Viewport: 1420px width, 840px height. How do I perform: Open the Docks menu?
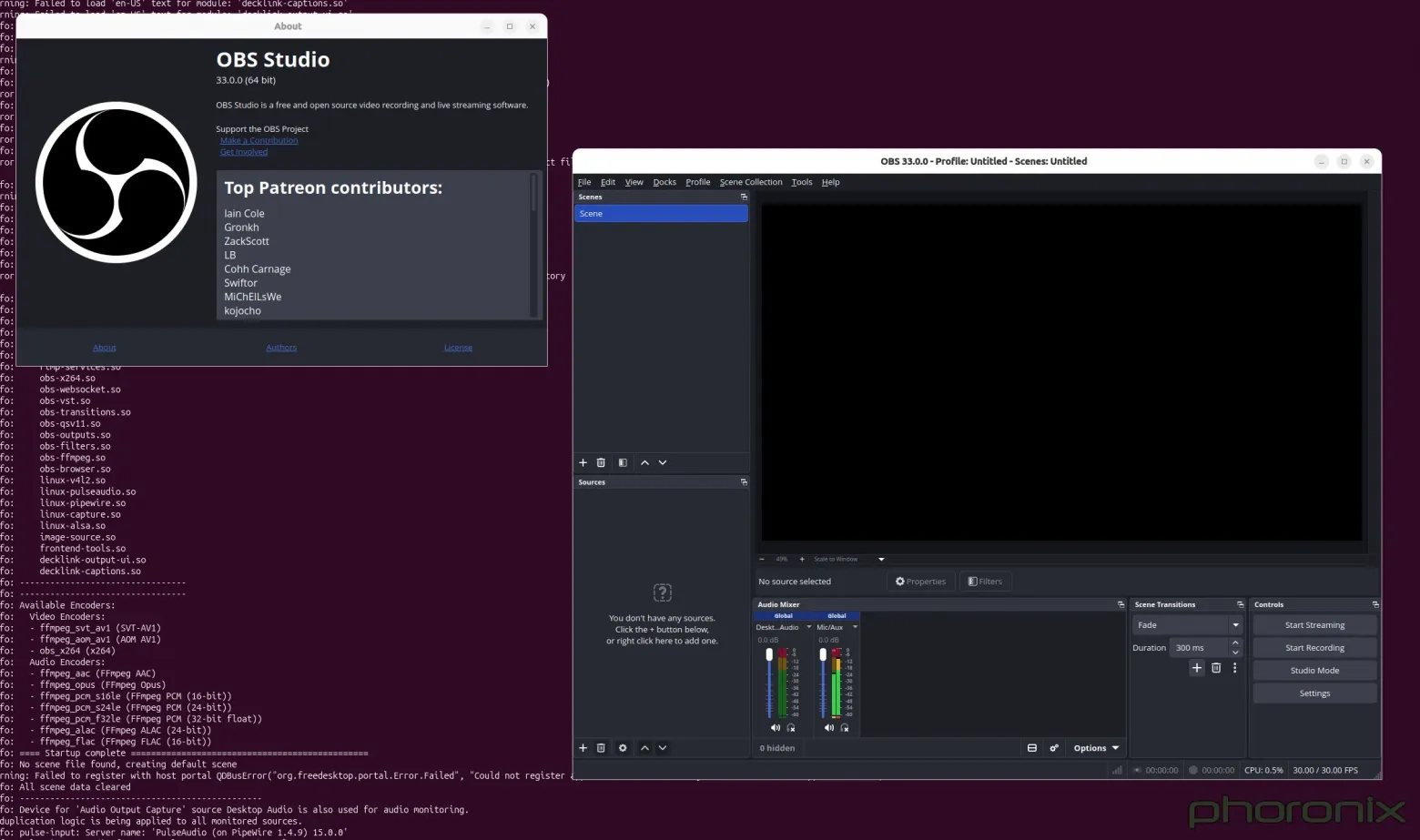pyautogui.click(x=664, y=182)
